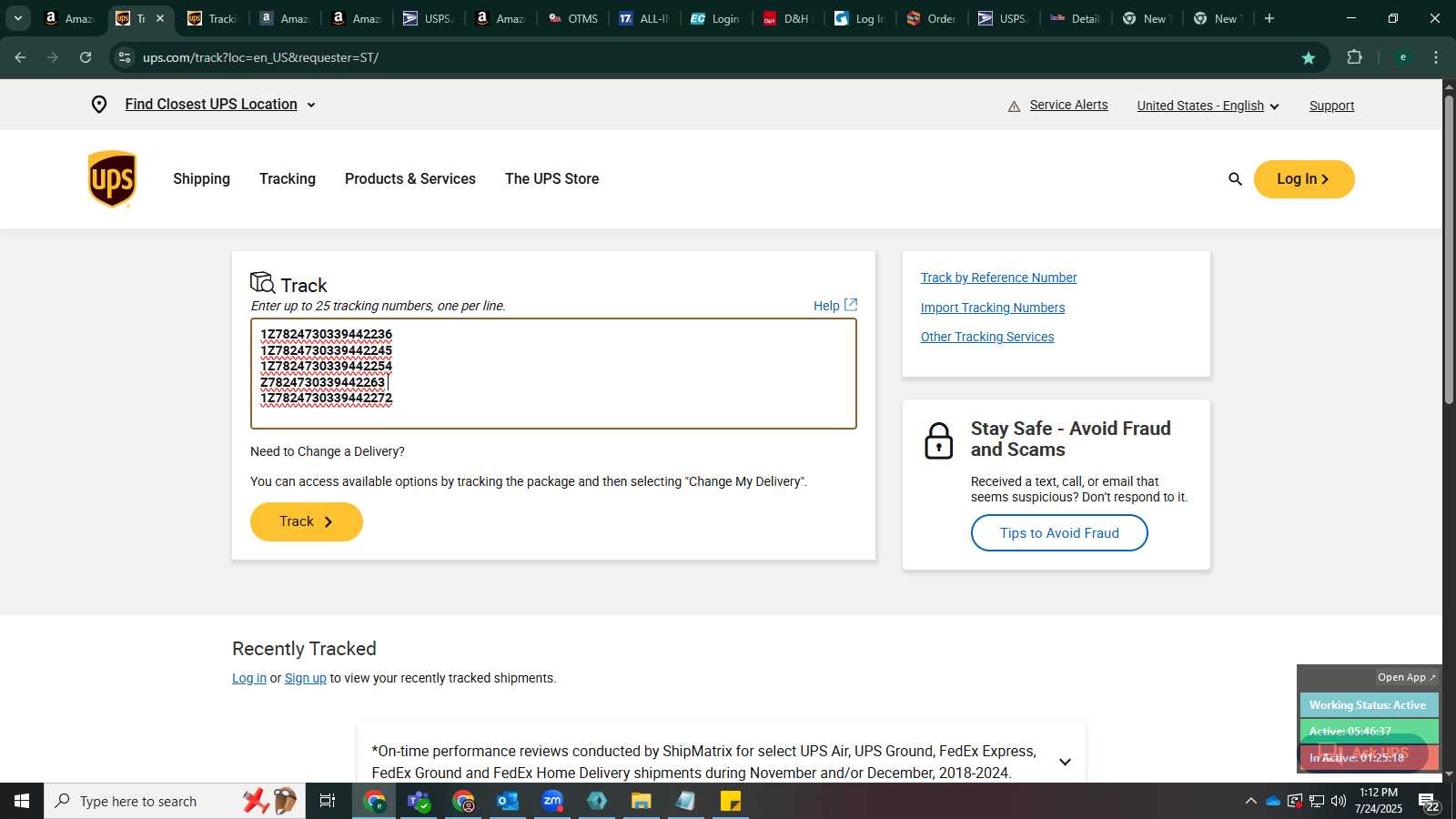Switch to the ALL-IN tab
This screenshot has width=1456, height=819.
tap(644, 18)
